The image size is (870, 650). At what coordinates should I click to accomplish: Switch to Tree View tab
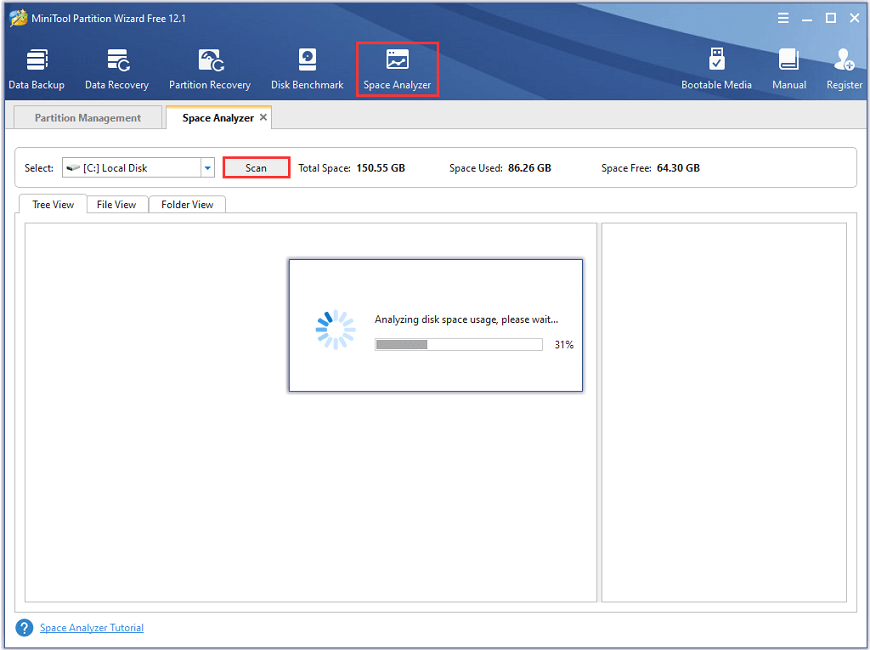click(53, 204)
